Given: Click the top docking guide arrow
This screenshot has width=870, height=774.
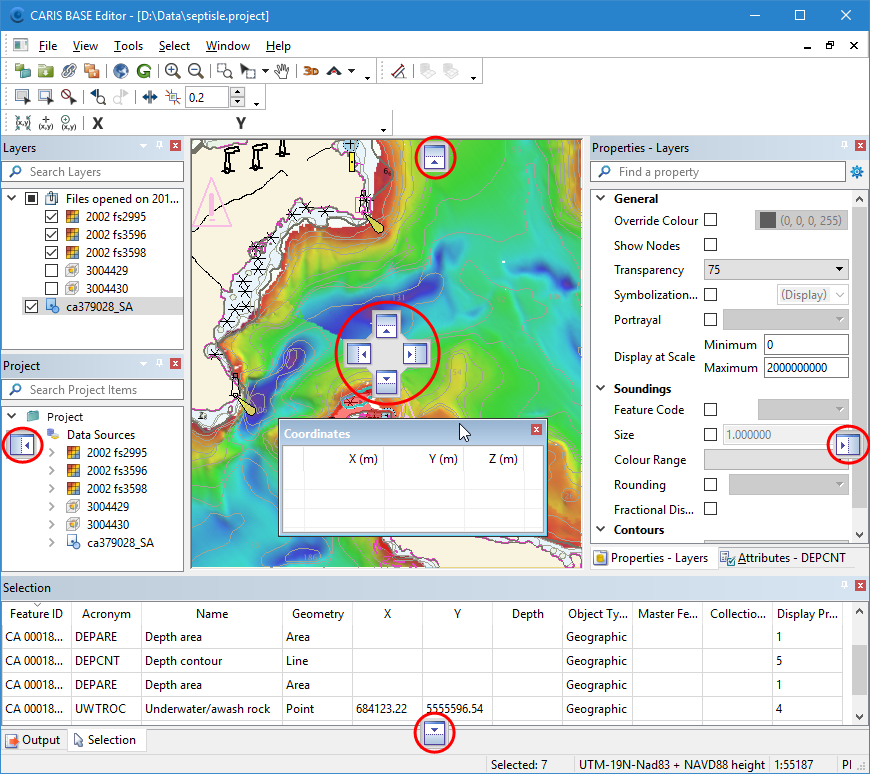Looking at the screenshot, I should click(x=434, y=157).
